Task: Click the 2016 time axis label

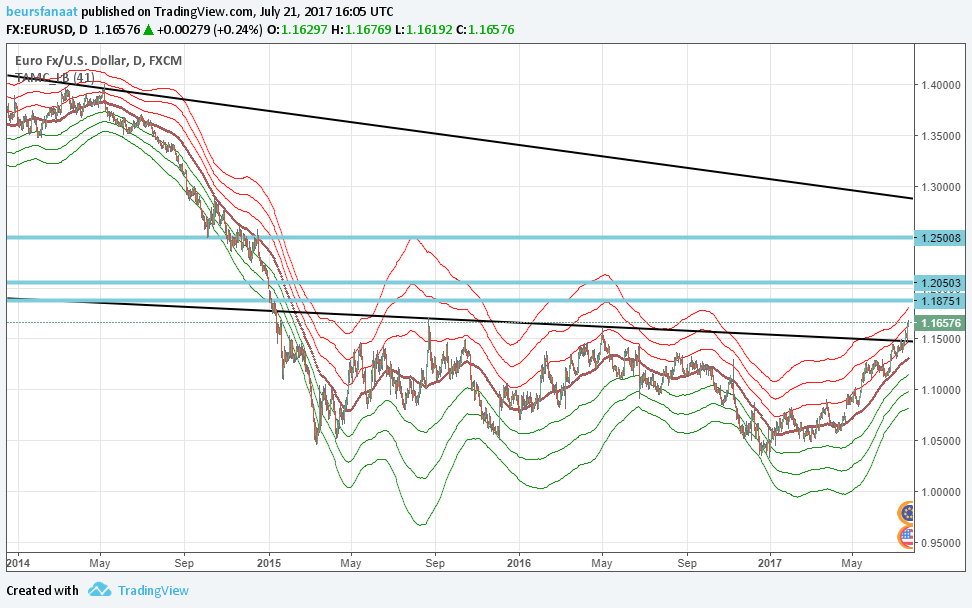Action: tap(519, 563)
